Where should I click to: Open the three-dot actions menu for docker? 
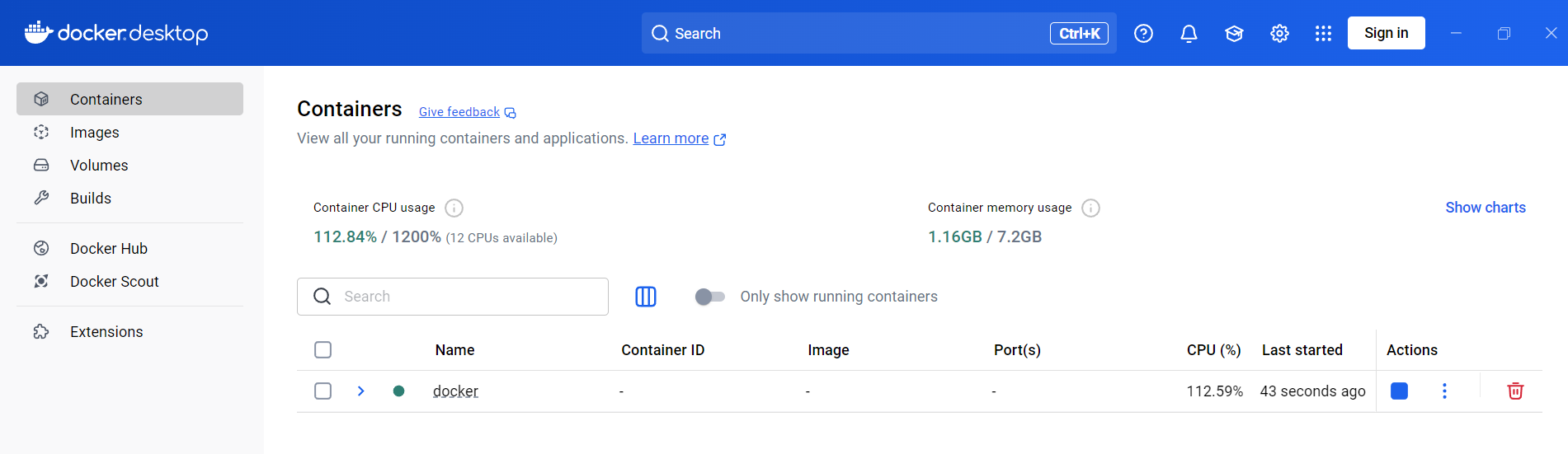pyautogui.click(x=1444, y=391)
